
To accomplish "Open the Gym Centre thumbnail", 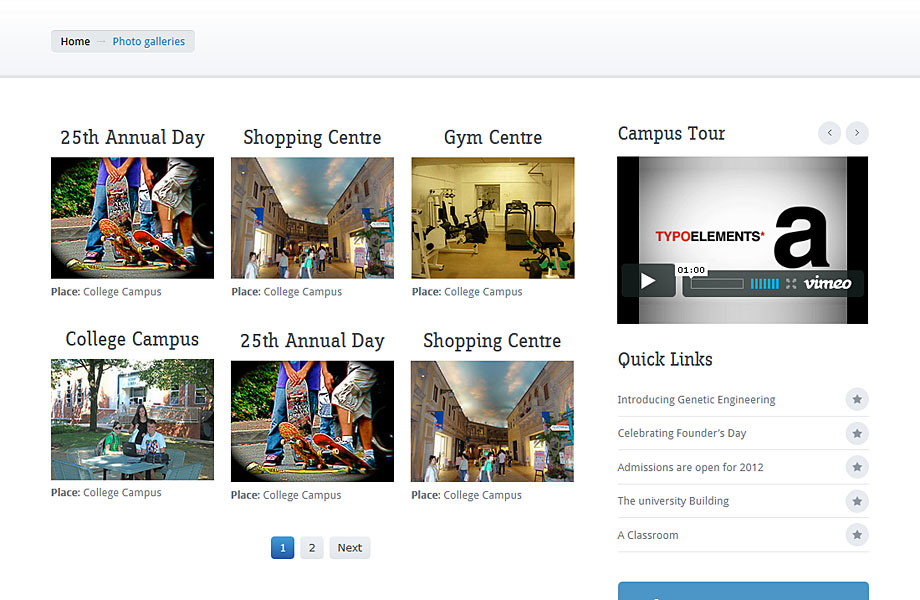I will click(x=493, y=218).
